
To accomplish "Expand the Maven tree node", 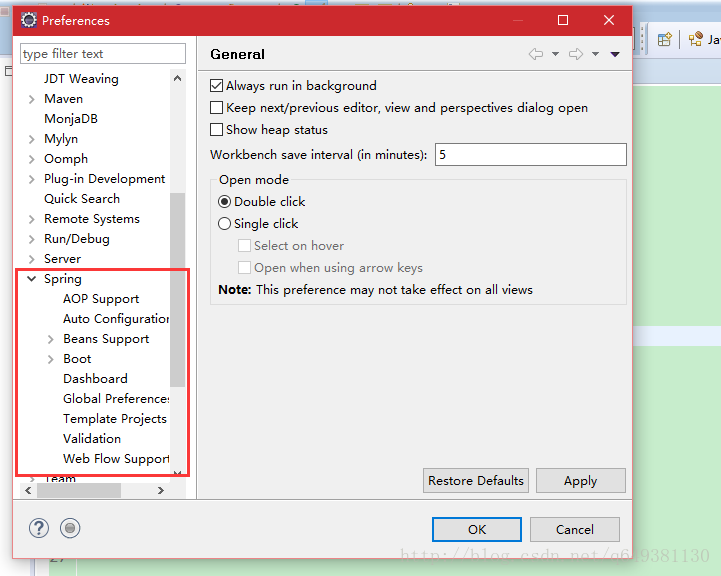I will click(x=31, y=99).
